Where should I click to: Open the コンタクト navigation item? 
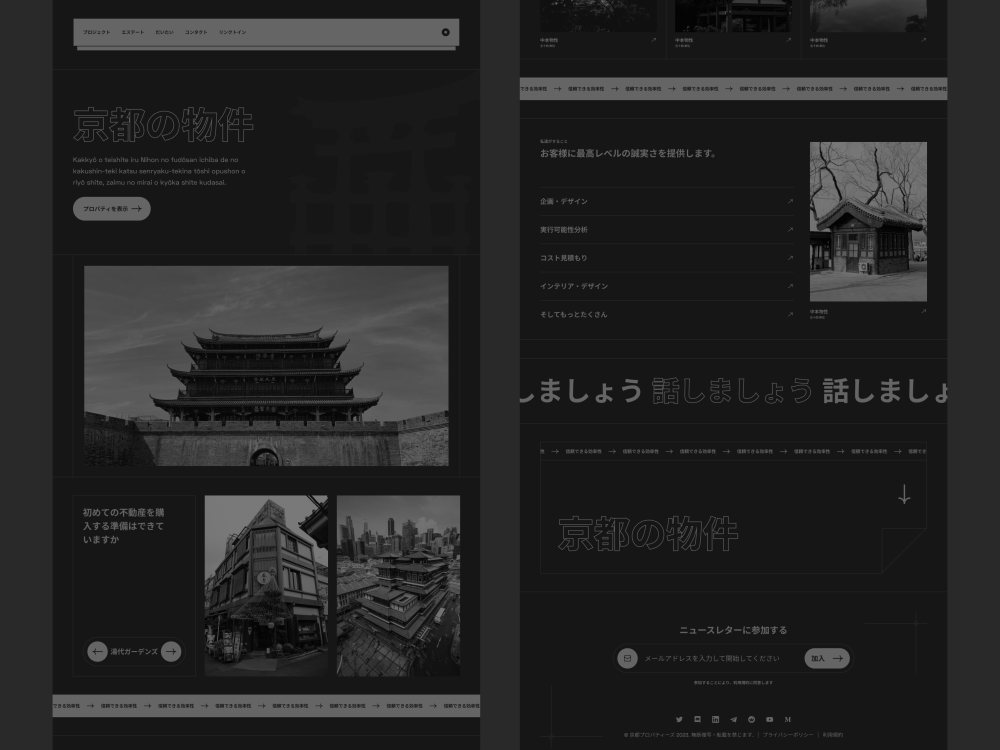point(196,32)
